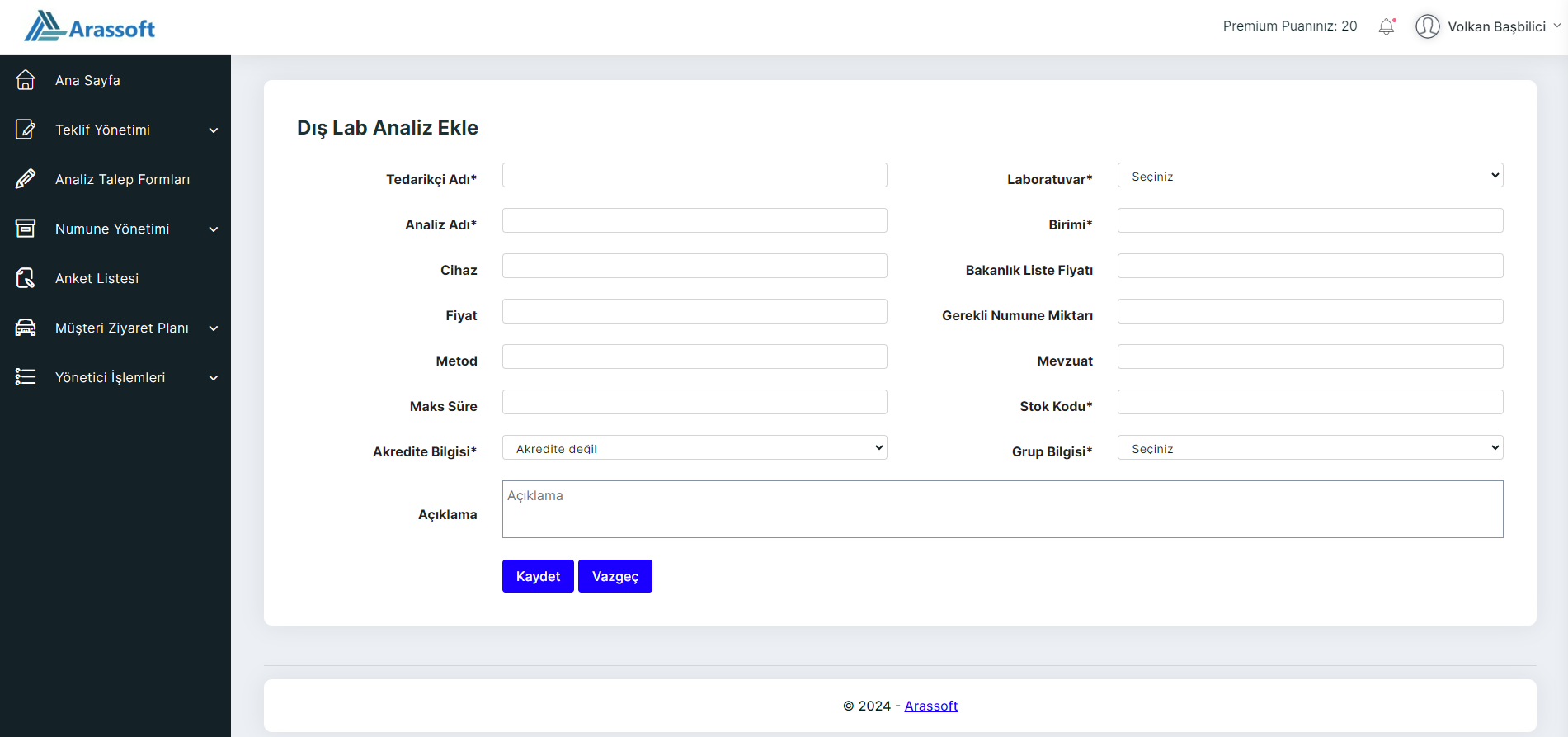Screen dimensions: 1568x737
Task: Open the Grup Bilgisi dropdown
Action: (x=1310, y=447)
